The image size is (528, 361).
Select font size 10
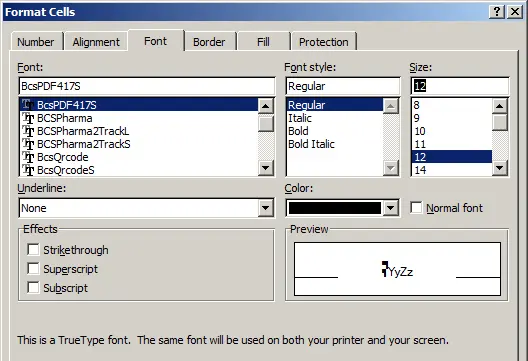(452, 131)
